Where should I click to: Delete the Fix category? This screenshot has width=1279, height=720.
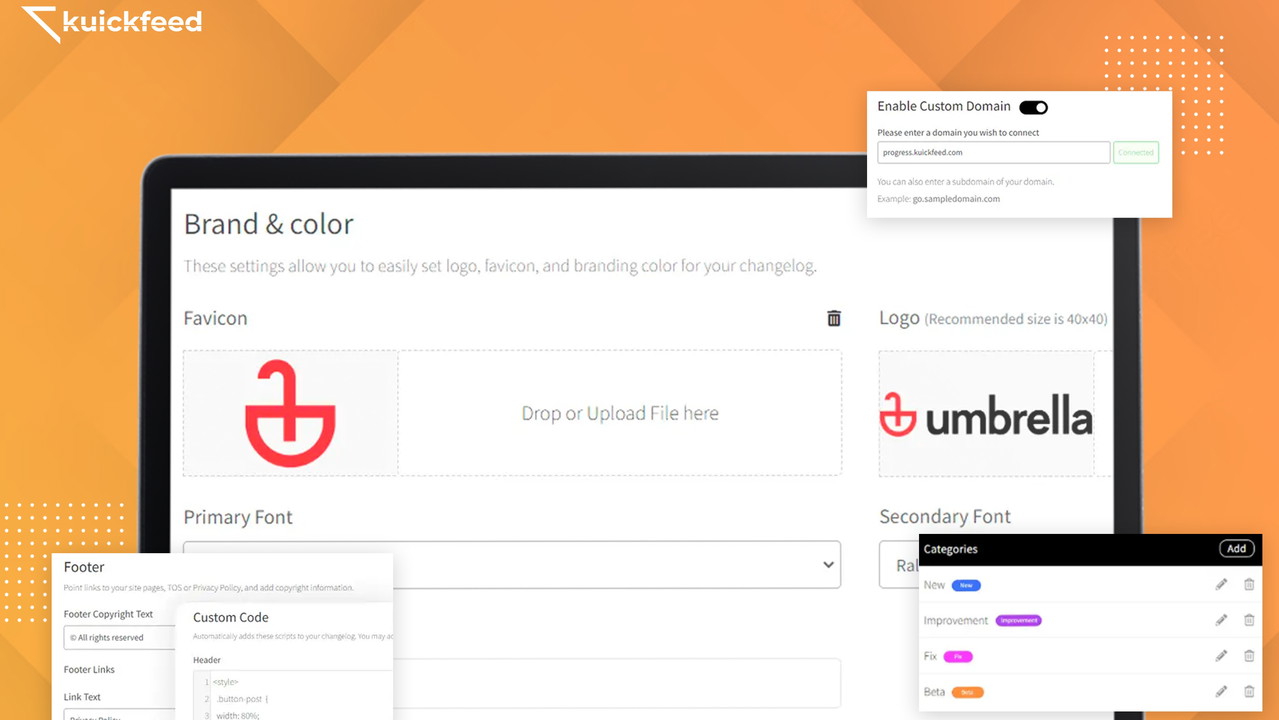[x=1249, y=656]
